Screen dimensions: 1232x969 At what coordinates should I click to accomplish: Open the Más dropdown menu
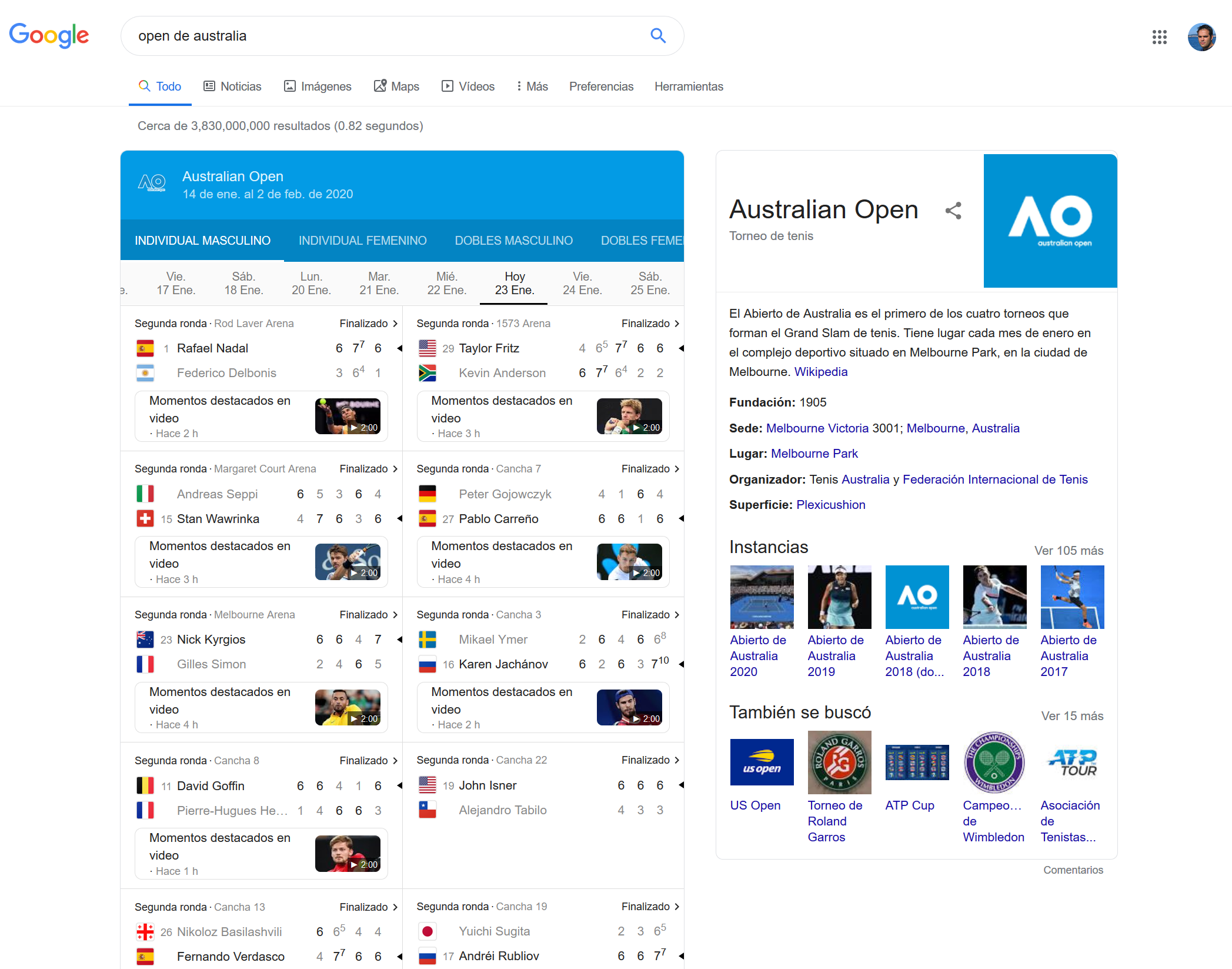tap(532, 86)
